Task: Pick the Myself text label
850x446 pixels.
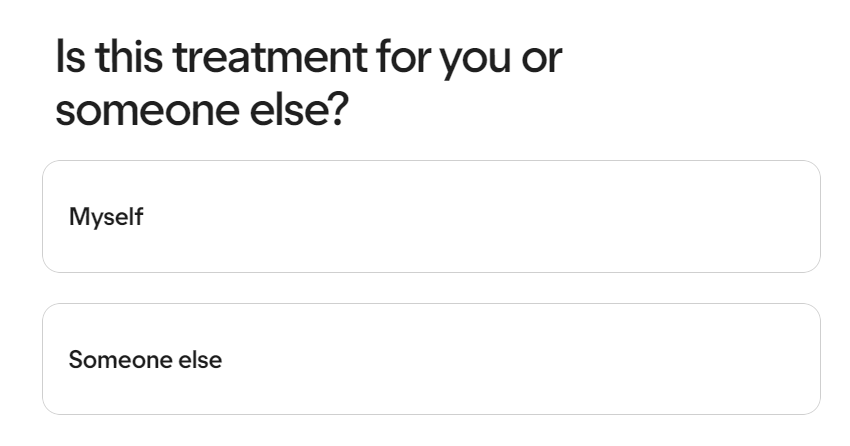Action: tap(106, 217)
